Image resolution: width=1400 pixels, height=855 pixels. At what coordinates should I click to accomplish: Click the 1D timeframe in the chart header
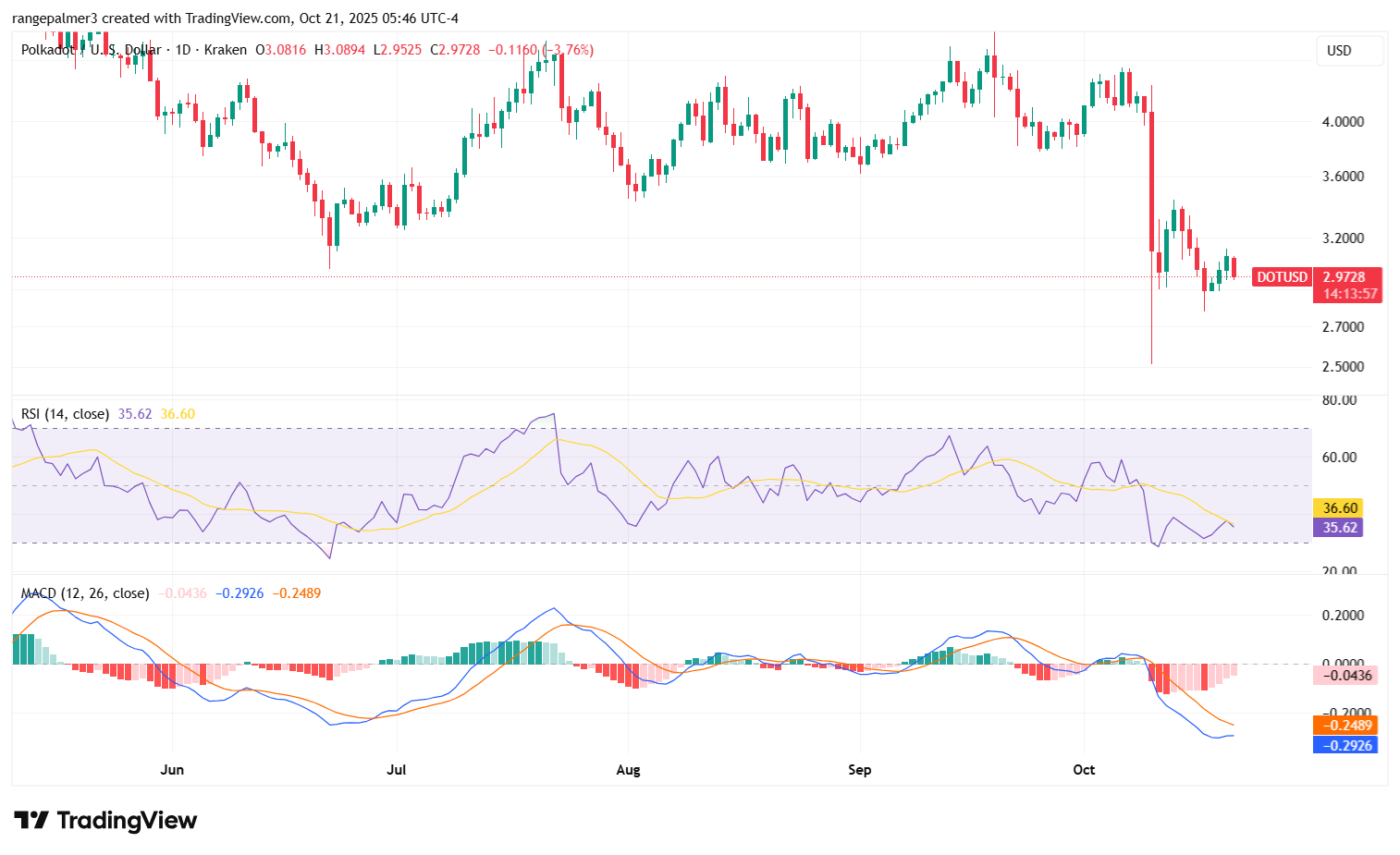pyautogui.click(x=183, y=50)
